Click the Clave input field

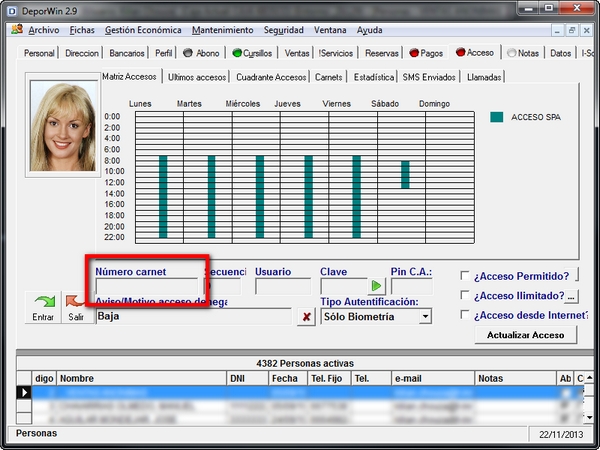pos(343,286)
